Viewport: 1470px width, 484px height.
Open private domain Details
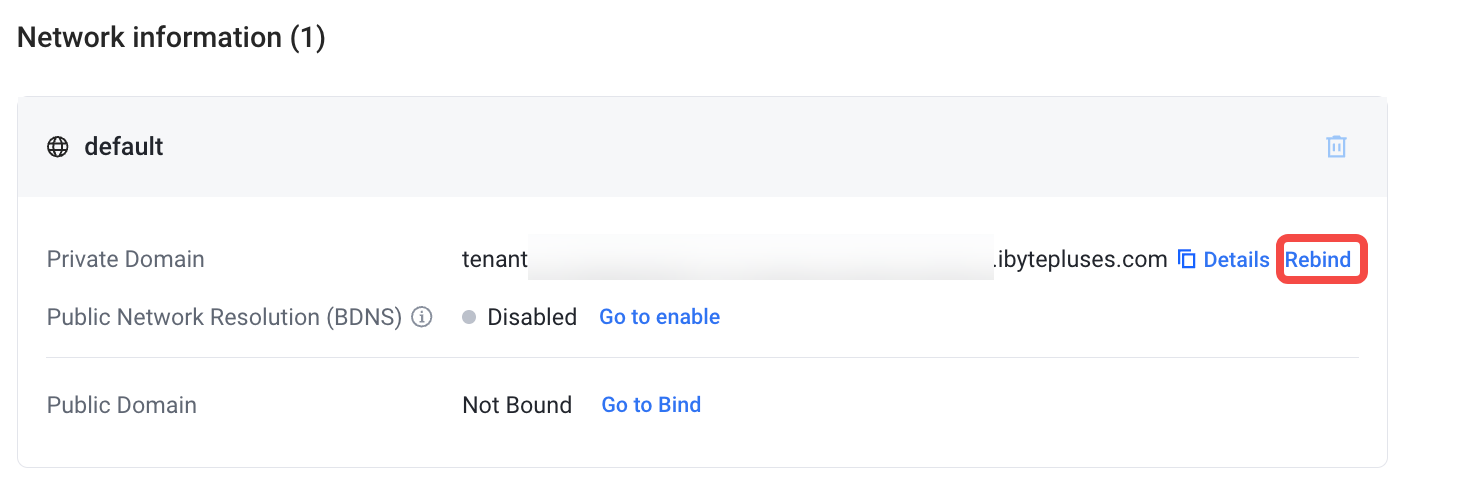tap(1236, 260)
